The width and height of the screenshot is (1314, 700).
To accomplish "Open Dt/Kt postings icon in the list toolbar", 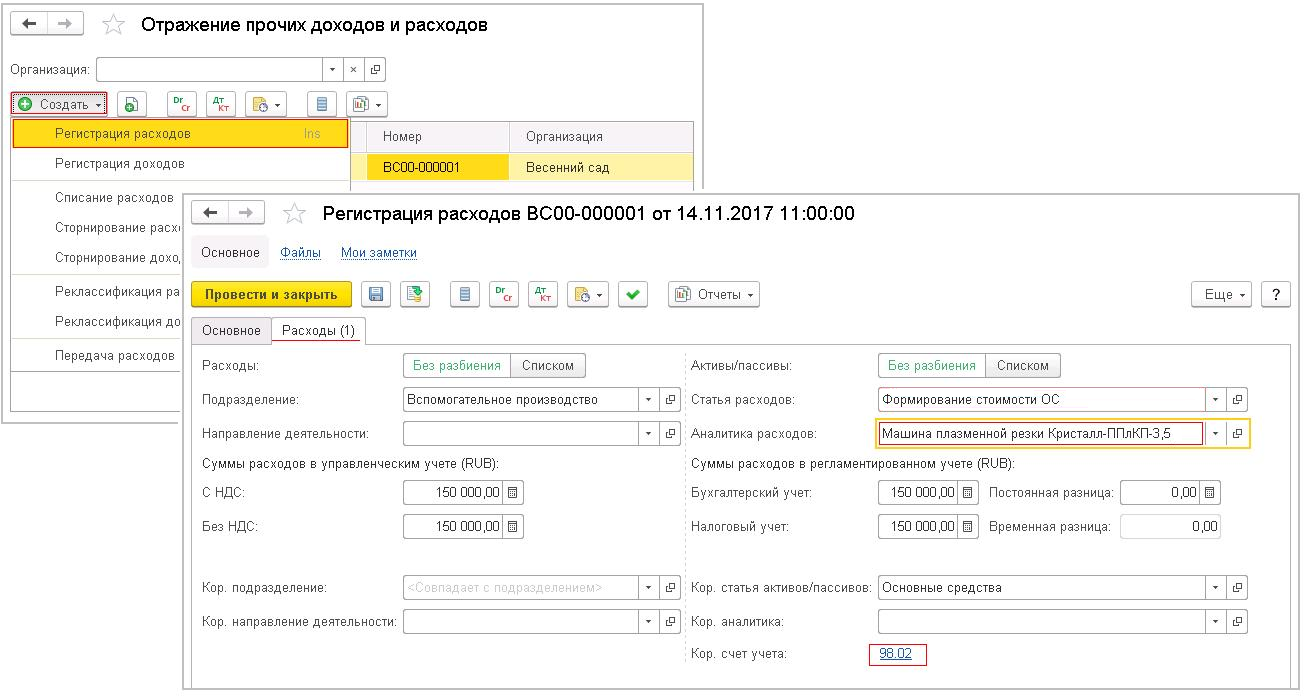I will [x=181, y=104].
